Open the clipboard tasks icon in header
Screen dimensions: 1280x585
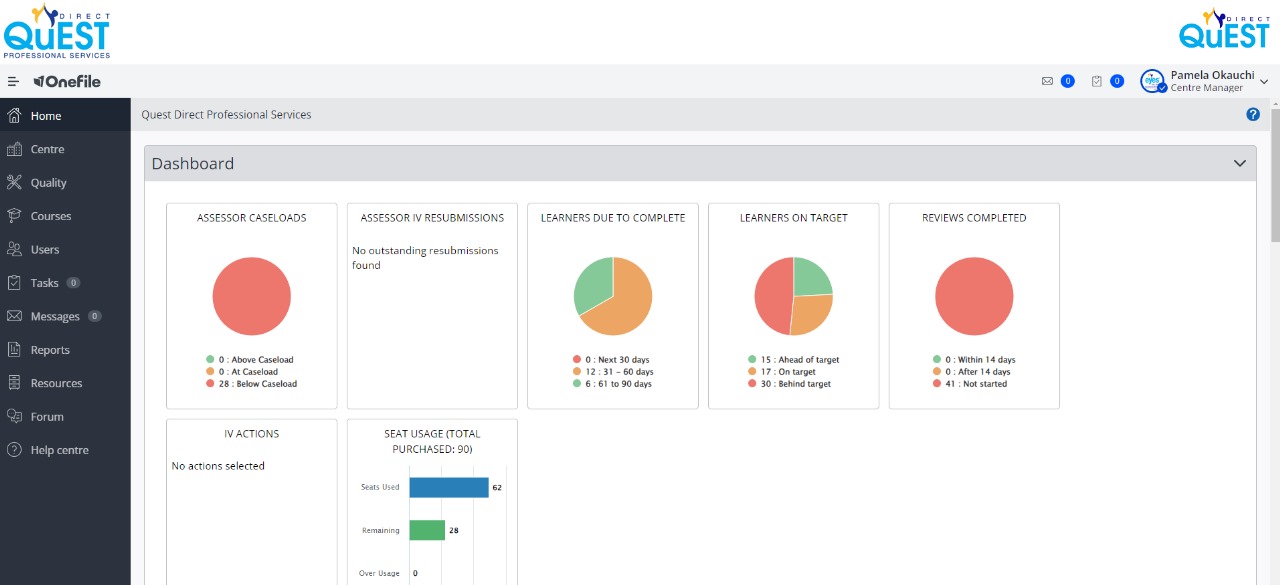(1097, 81)
